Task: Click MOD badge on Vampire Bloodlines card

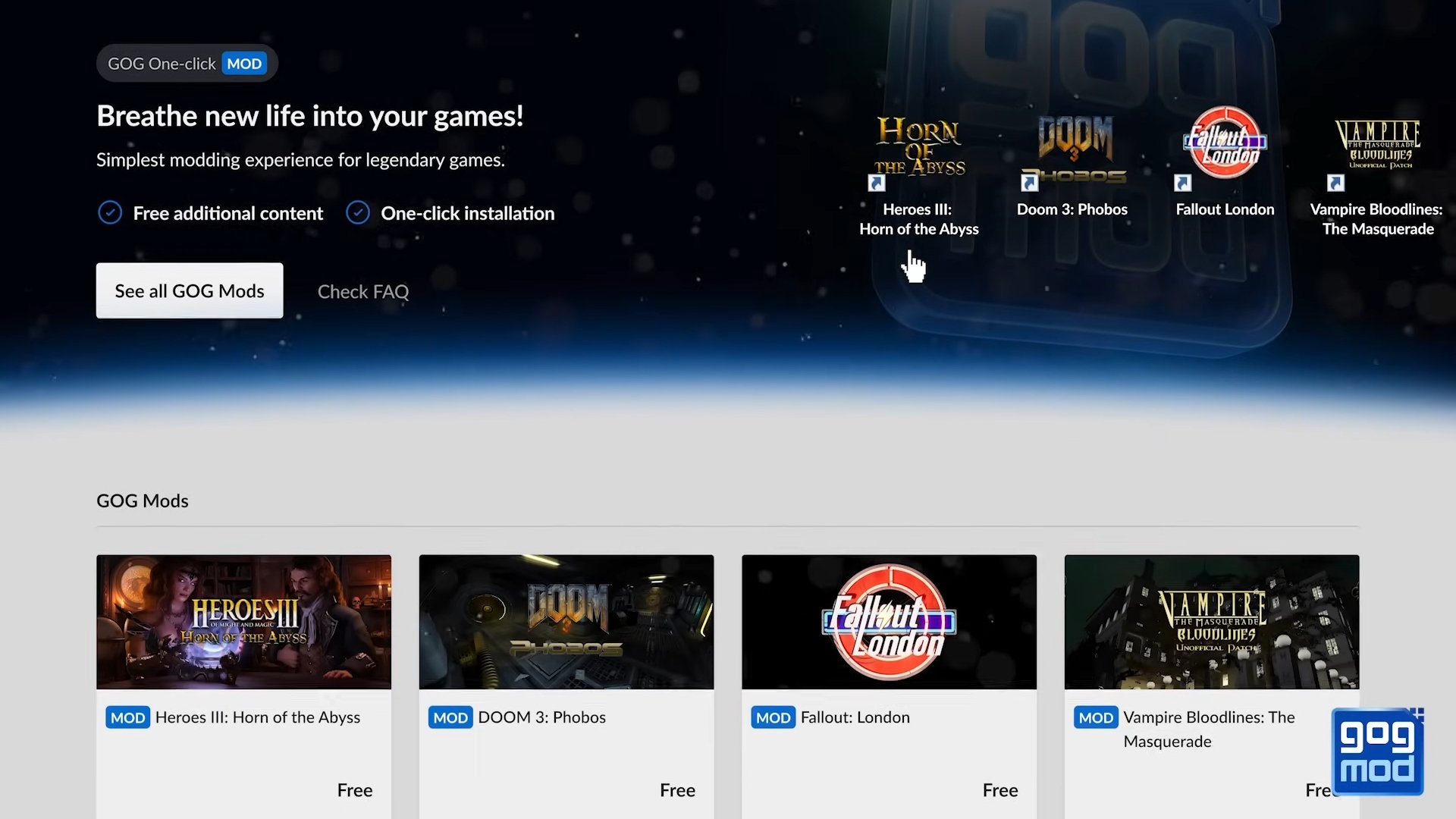Action: 1096,717
